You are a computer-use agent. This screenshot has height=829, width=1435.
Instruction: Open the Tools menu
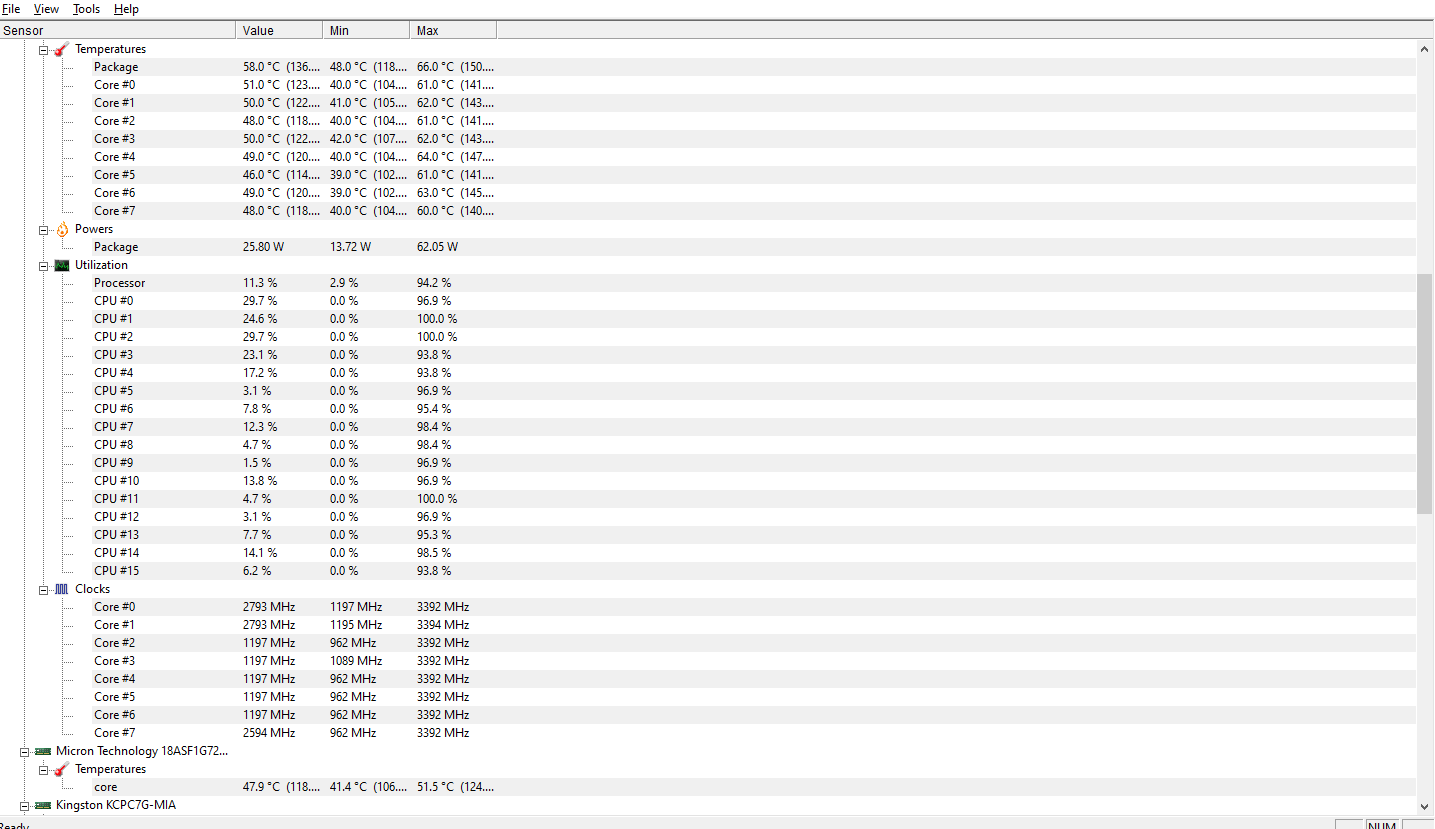(86, 9)
